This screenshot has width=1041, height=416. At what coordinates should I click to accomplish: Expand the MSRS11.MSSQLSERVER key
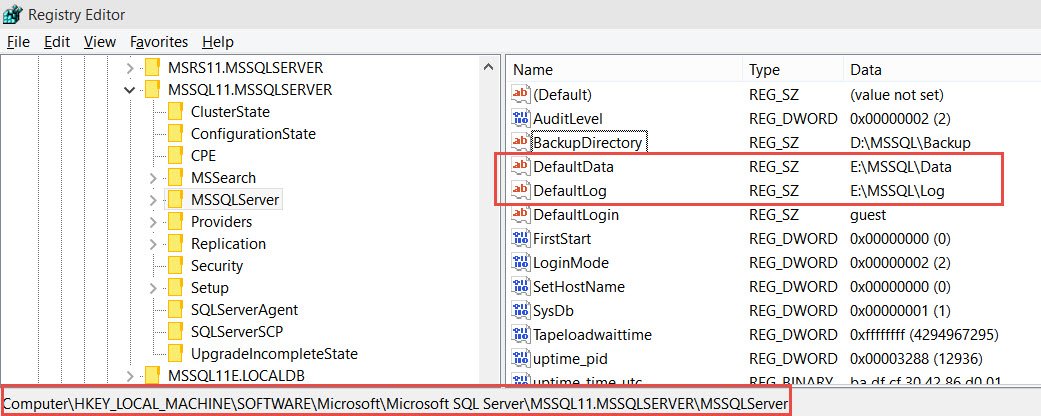pos(130,68)
